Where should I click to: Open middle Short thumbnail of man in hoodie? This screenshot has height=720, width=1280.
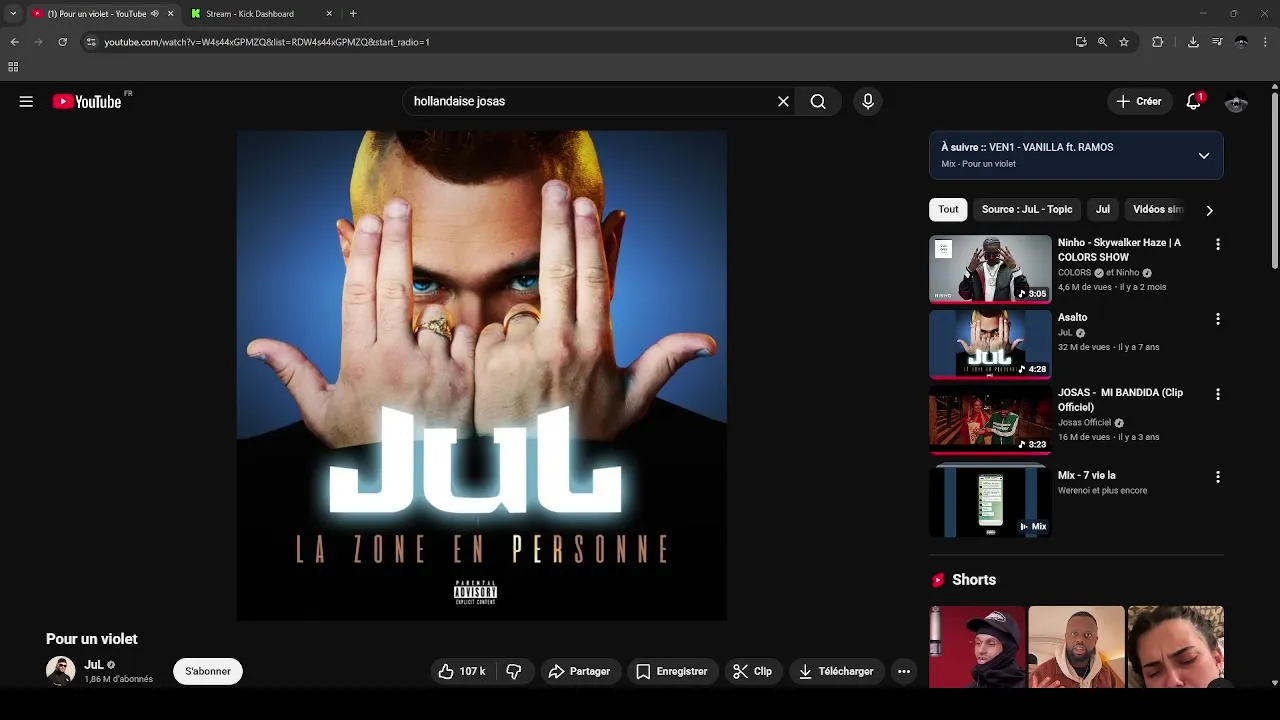pyautogui.click(x=1076, y=647)
